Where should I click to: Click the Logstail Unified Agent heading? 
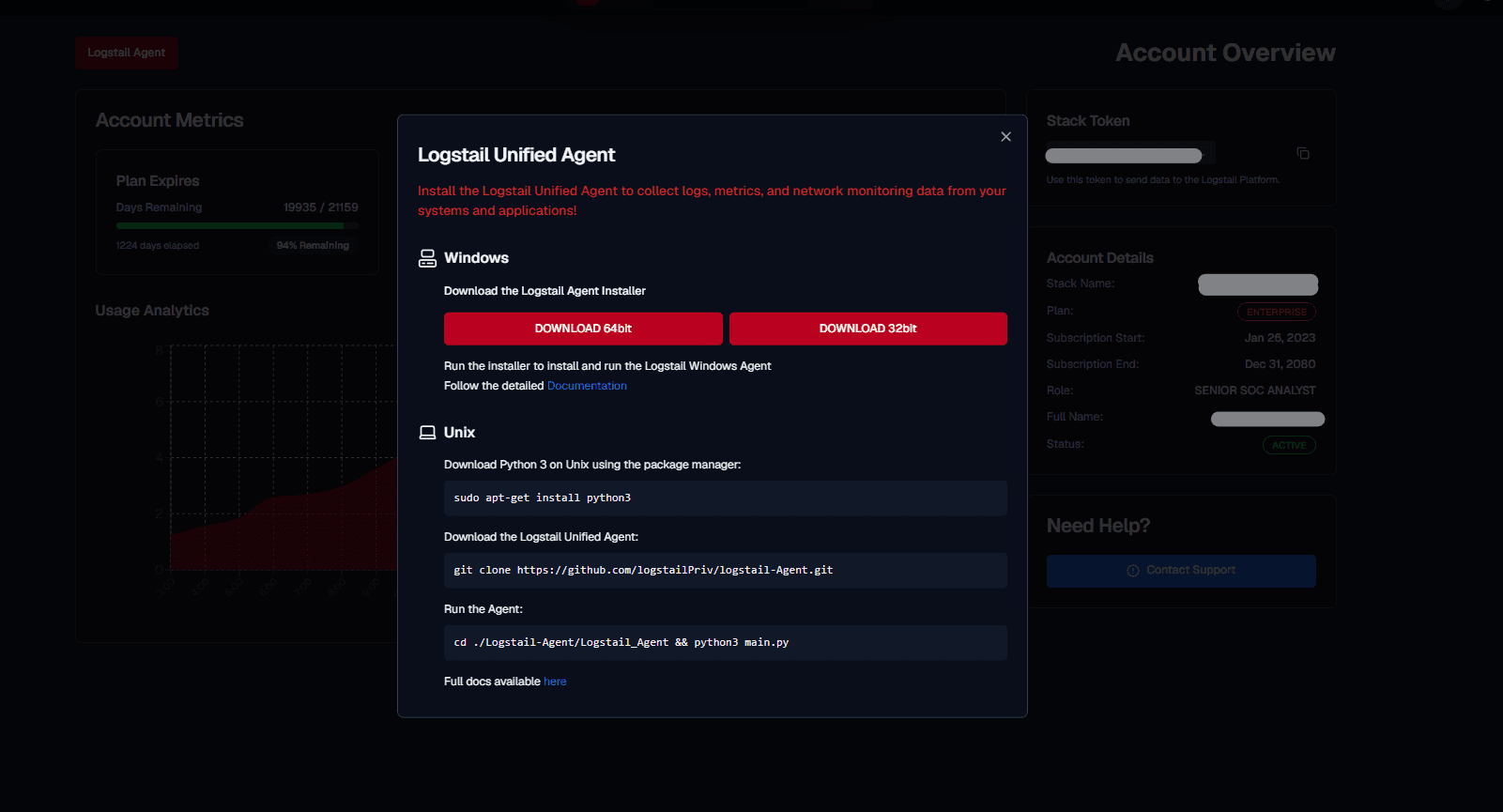tap(516, 155)
